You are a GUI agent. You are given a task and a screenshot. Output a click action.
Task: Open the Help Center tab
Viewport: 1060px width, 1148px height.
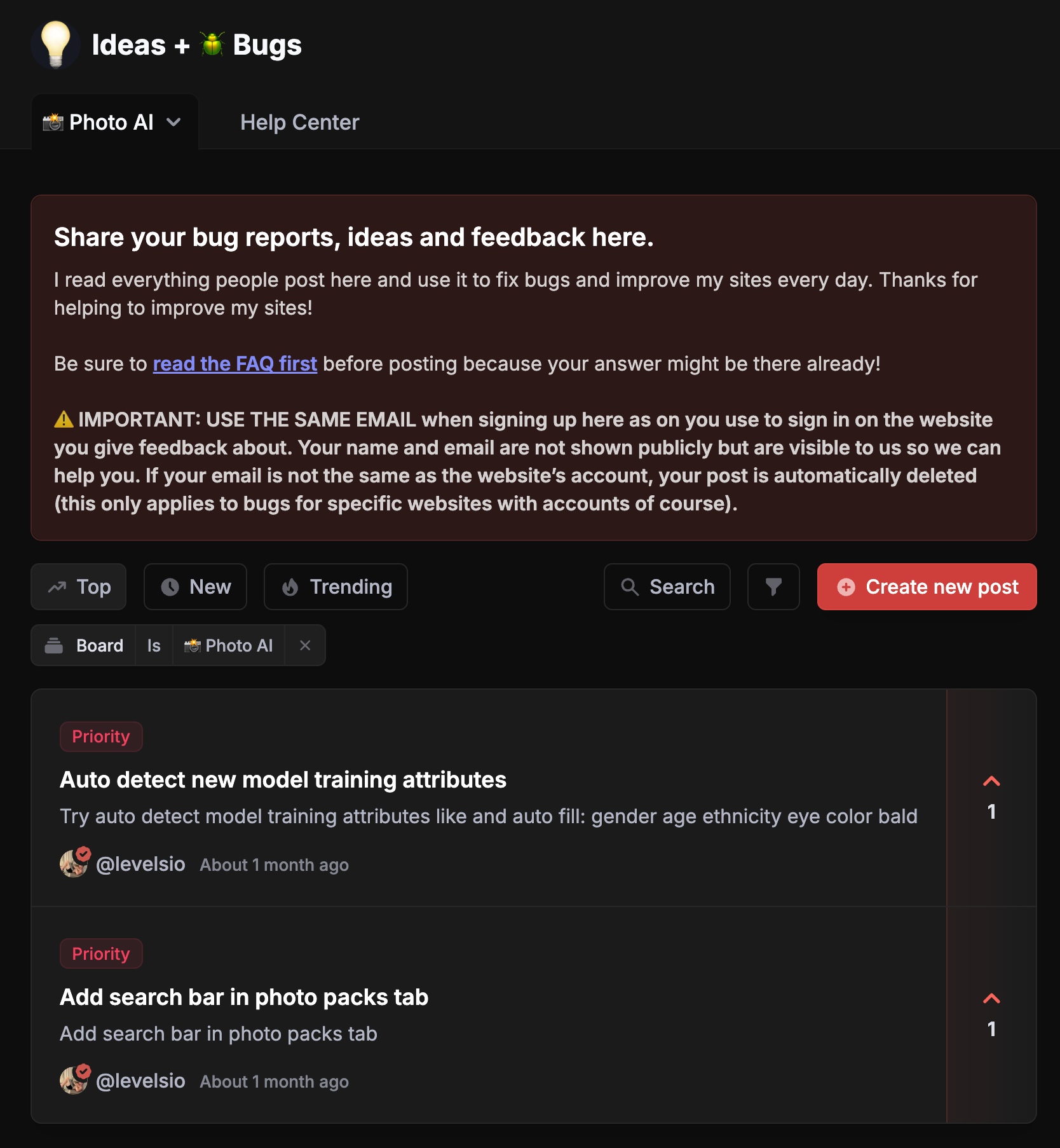[x=299, y=123]
